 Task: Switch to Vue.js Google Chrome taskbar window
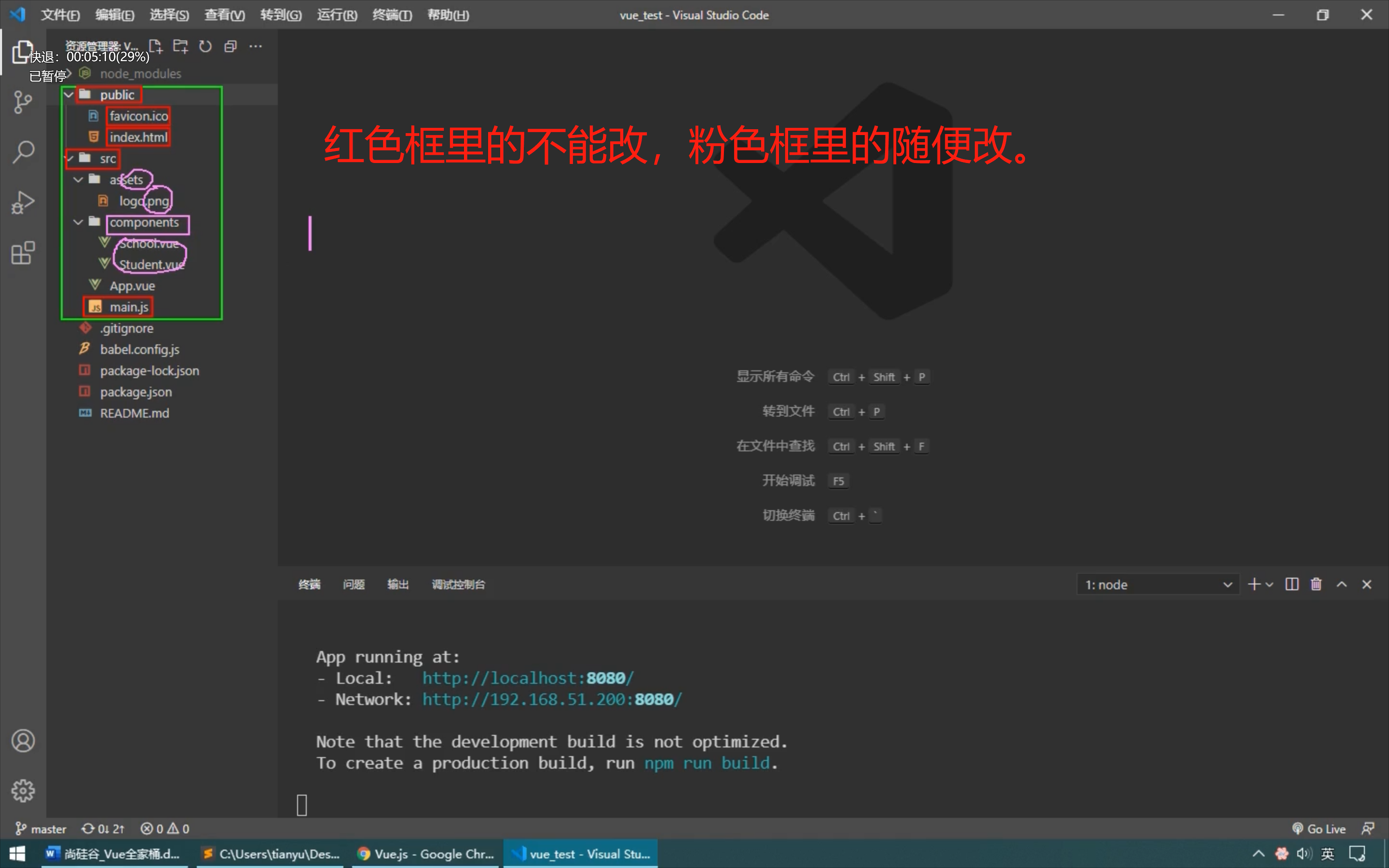[x=425, y=854]
